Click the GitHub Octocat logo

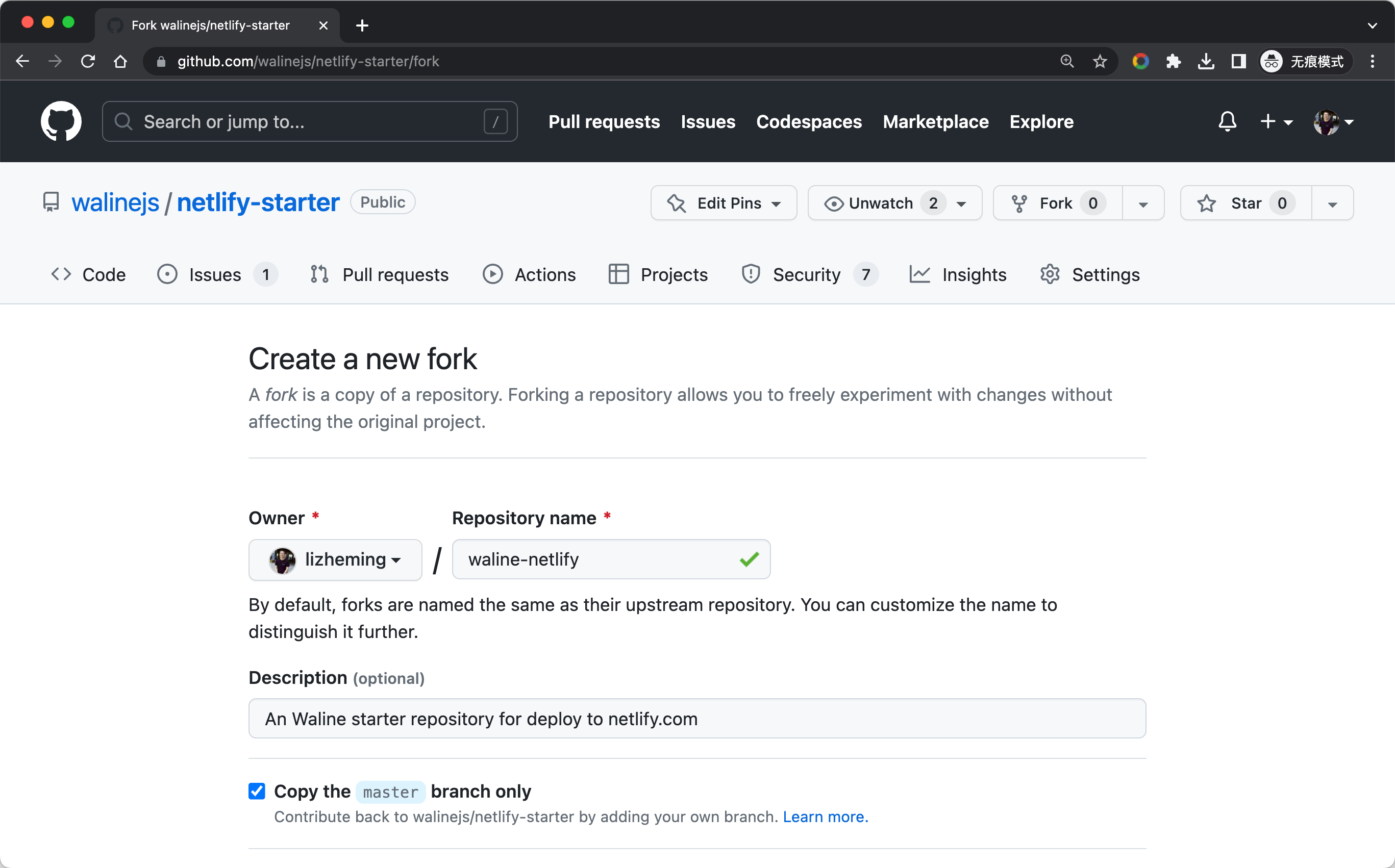[x=61, y=121]
